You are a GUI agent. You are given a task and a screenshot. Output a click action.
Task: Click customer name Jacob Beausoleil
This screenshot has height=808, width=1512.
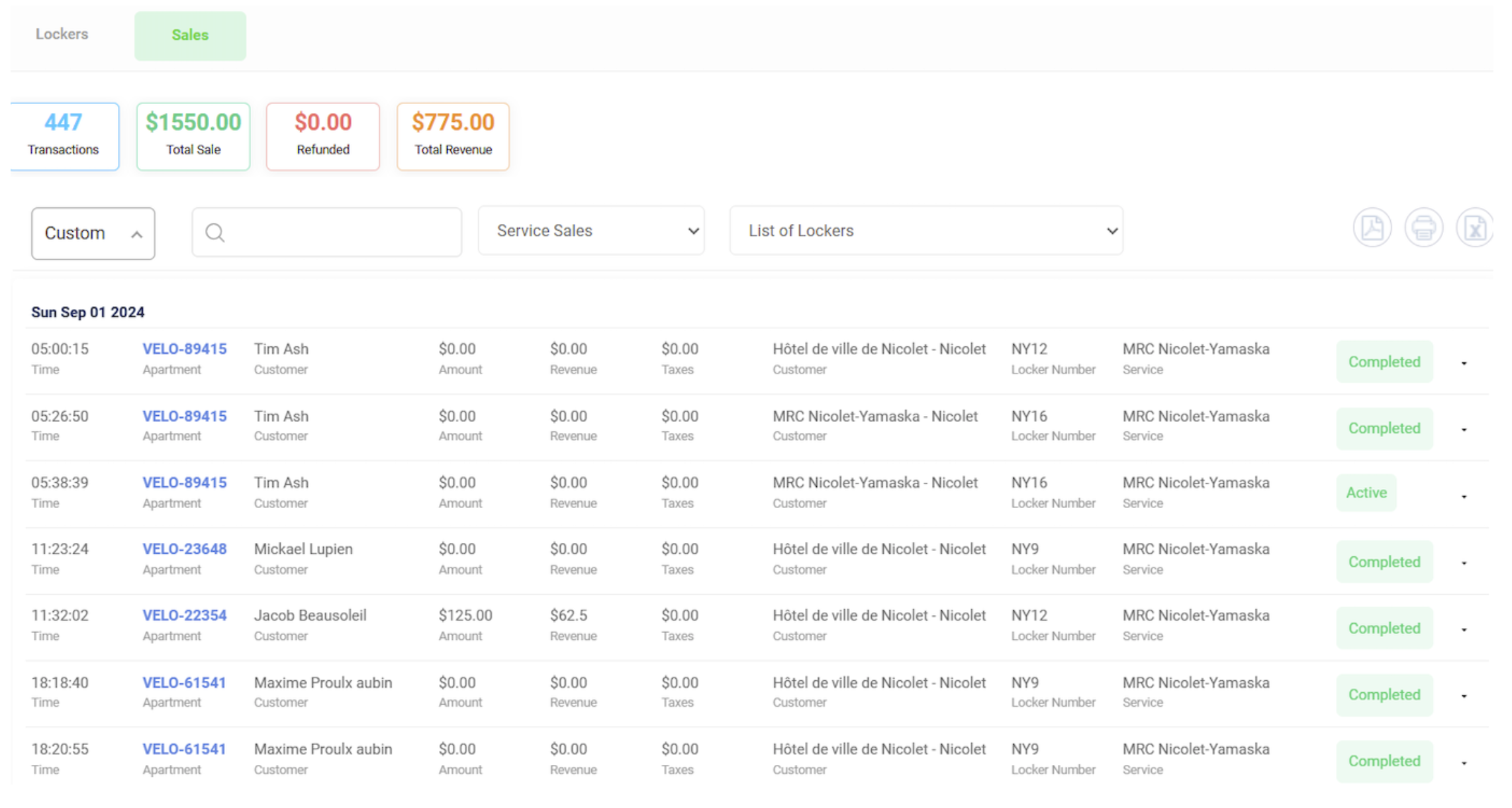(310, 615)
